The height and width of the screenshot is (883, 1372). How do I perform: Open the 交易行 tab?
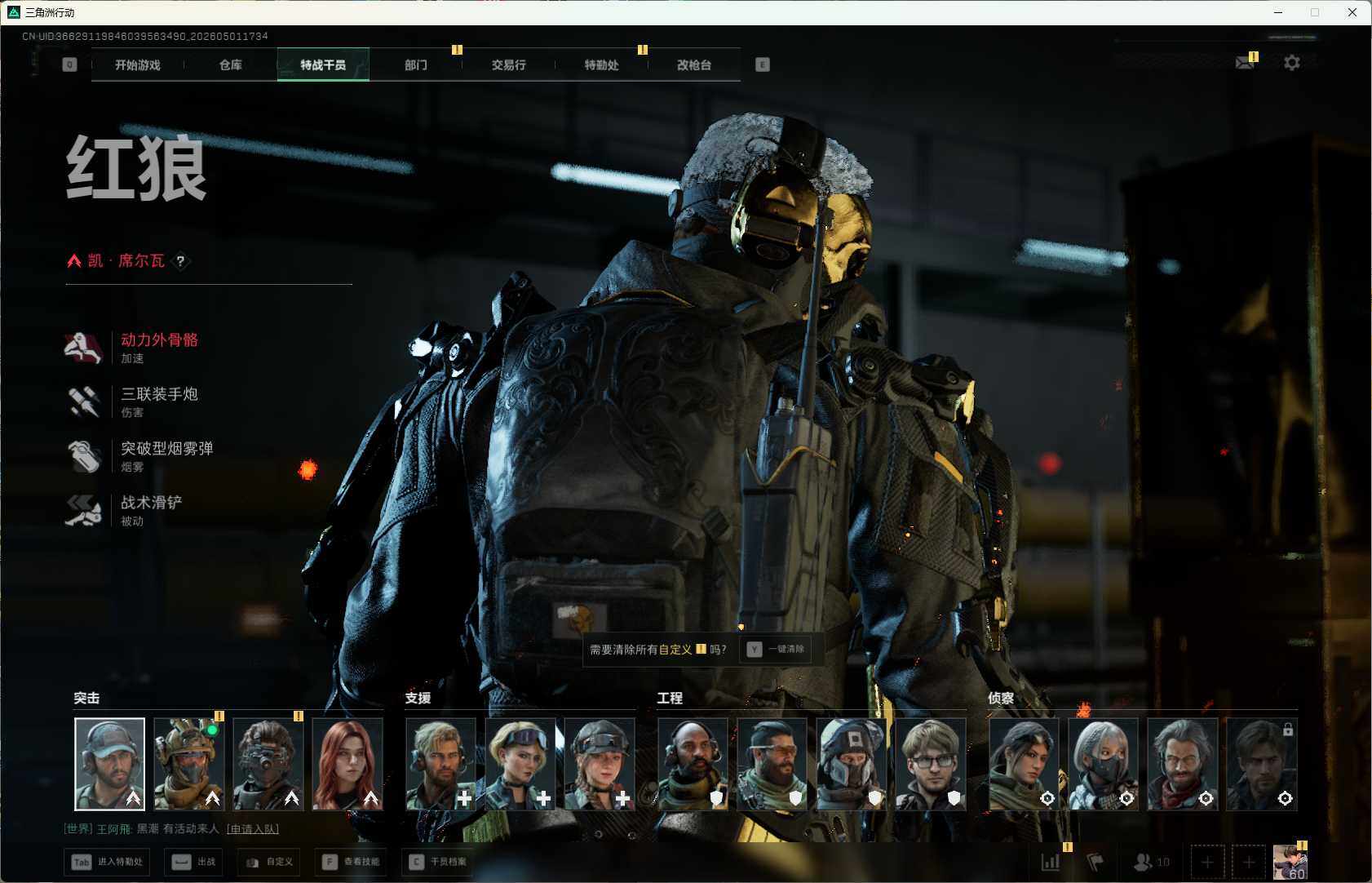(508, 64)
